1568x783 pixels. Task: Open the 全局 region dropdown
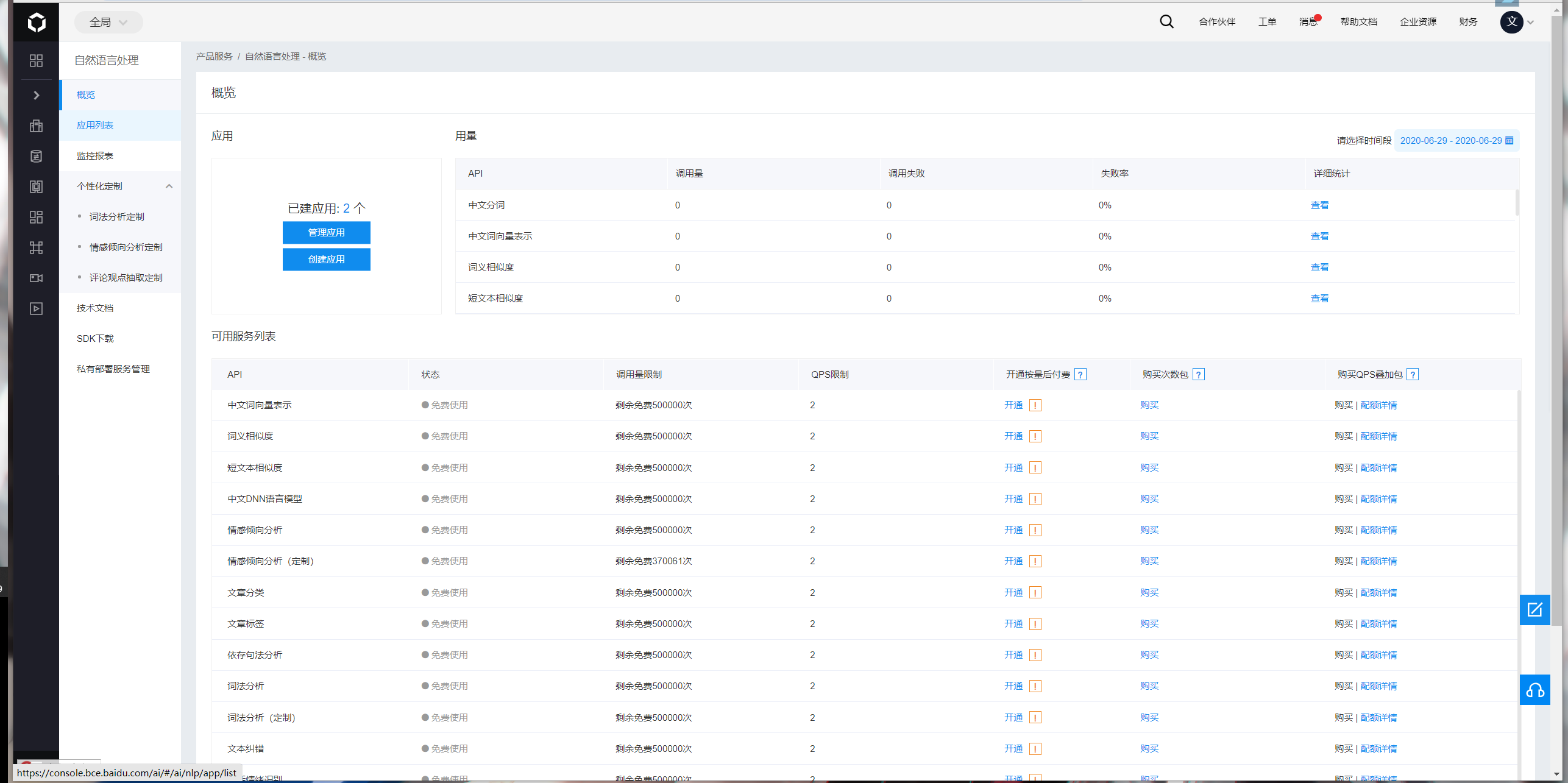[108, 23]
